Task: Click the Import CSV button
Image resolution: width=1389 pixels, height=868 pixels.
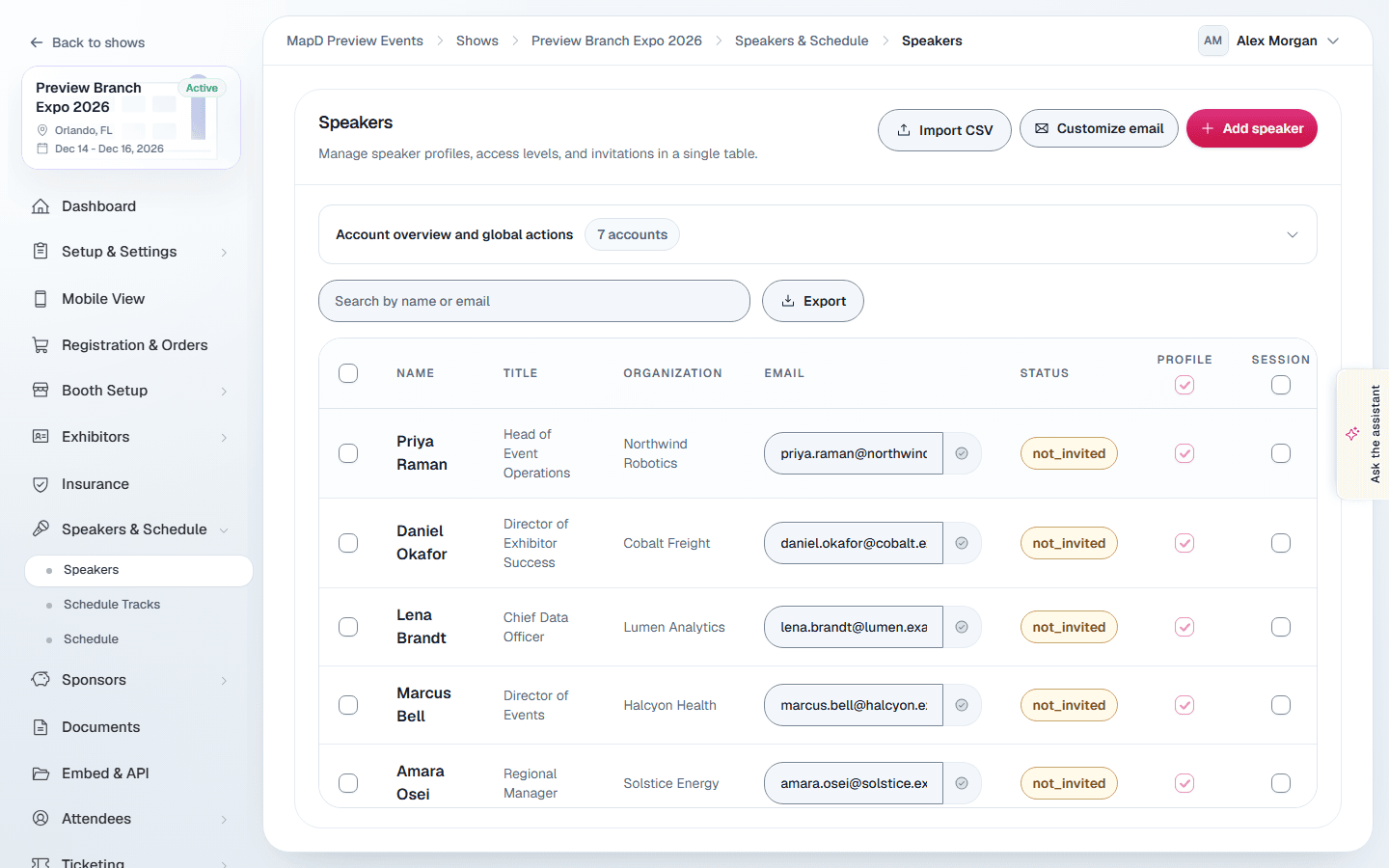Action: [944, 130]
